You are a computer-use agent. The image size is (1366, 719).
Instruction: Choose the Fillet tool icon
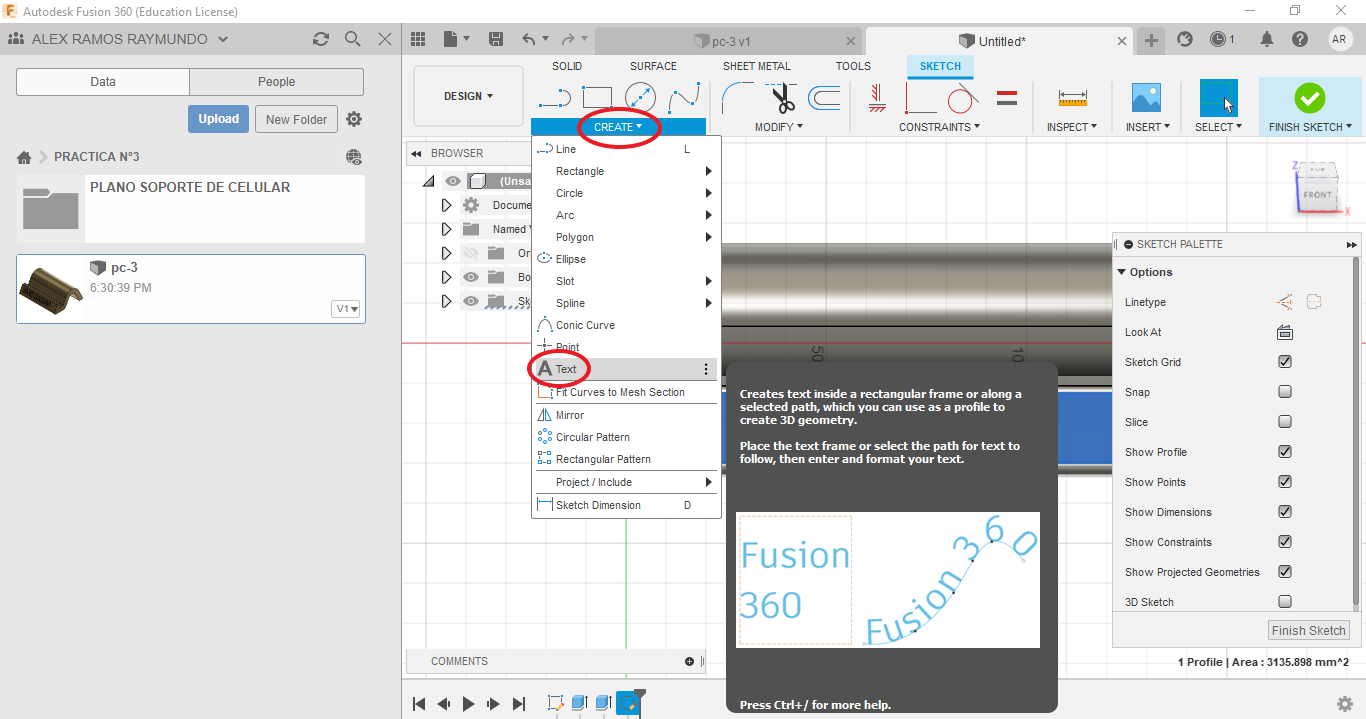coord(738,97)
